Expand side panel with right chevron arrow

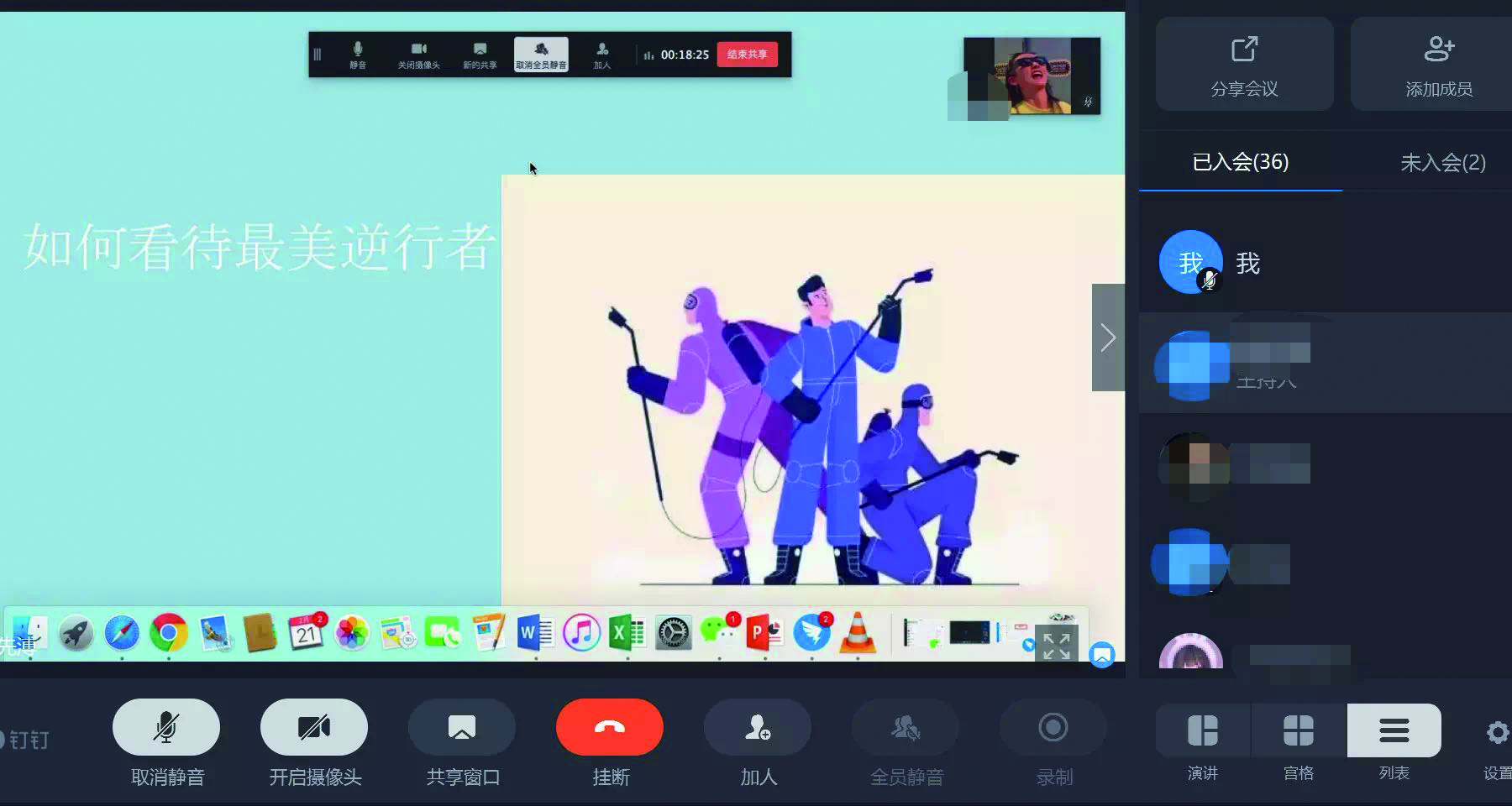pos(1108,338)
